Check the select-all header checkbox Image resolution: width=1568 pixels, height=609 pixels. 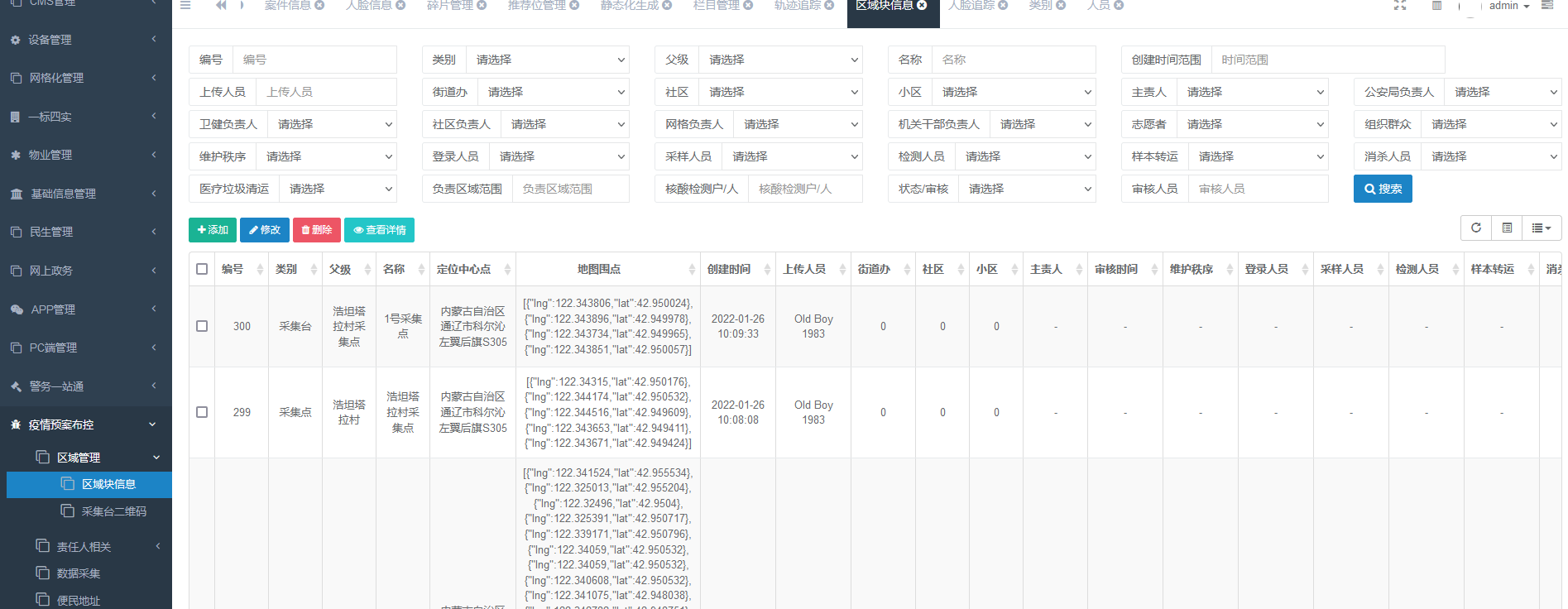(x=202, y=269)
